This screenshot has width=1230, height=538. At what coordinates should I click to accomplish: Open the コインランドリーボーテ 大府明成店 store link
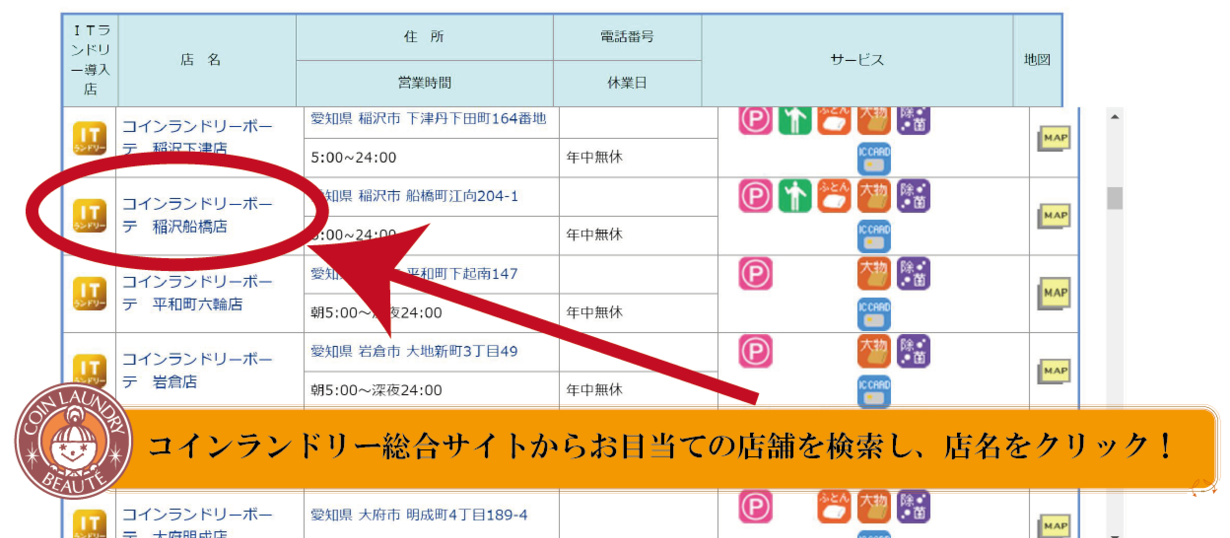pos(197,525)
